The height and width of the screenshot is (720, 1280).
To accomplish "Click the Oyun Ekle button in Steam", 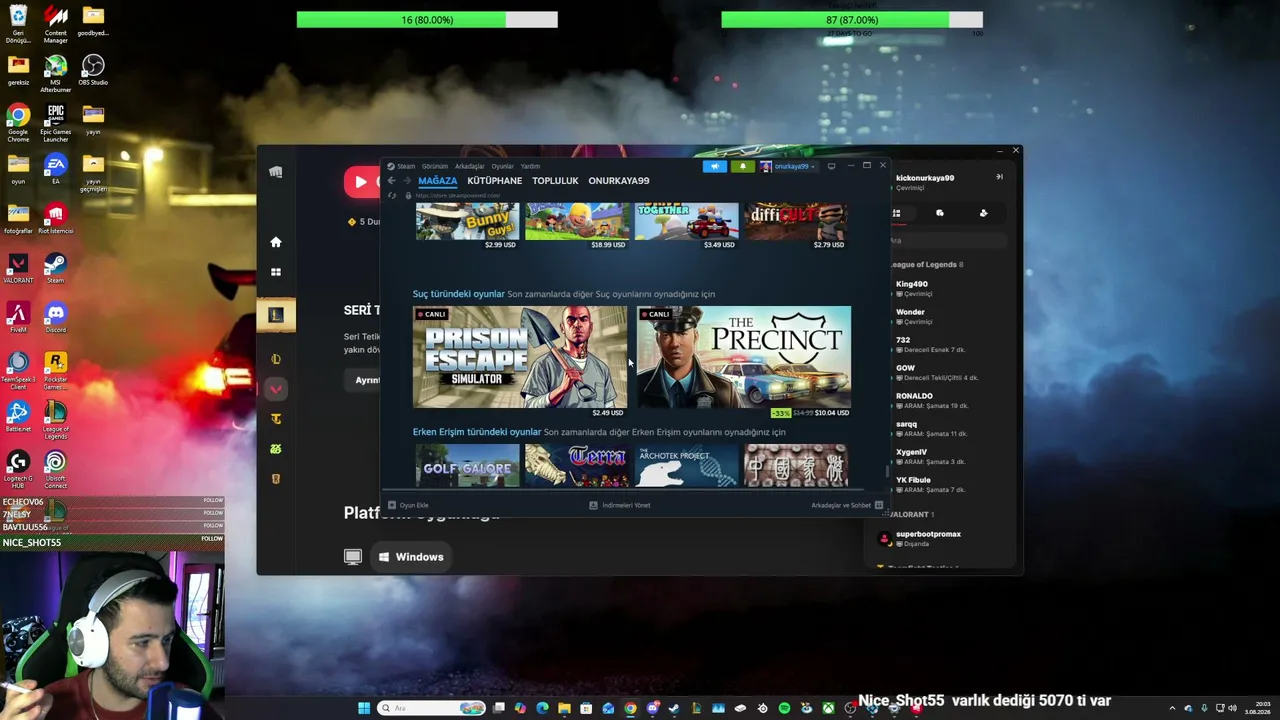I will (408, 505).
